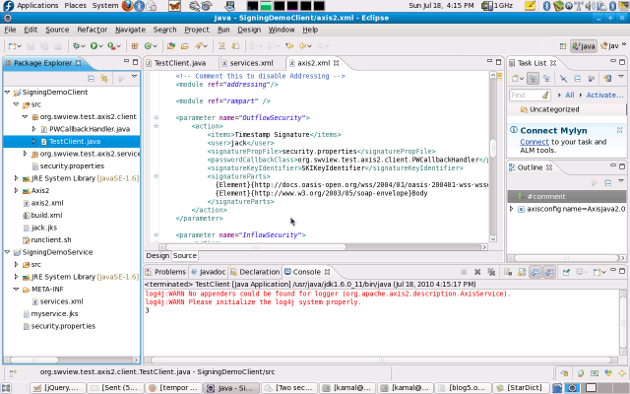Image resolution: width=630 pixels, height=394 pixels.
Task: Click the green Run toolbar button
Action: click(94, 46)
